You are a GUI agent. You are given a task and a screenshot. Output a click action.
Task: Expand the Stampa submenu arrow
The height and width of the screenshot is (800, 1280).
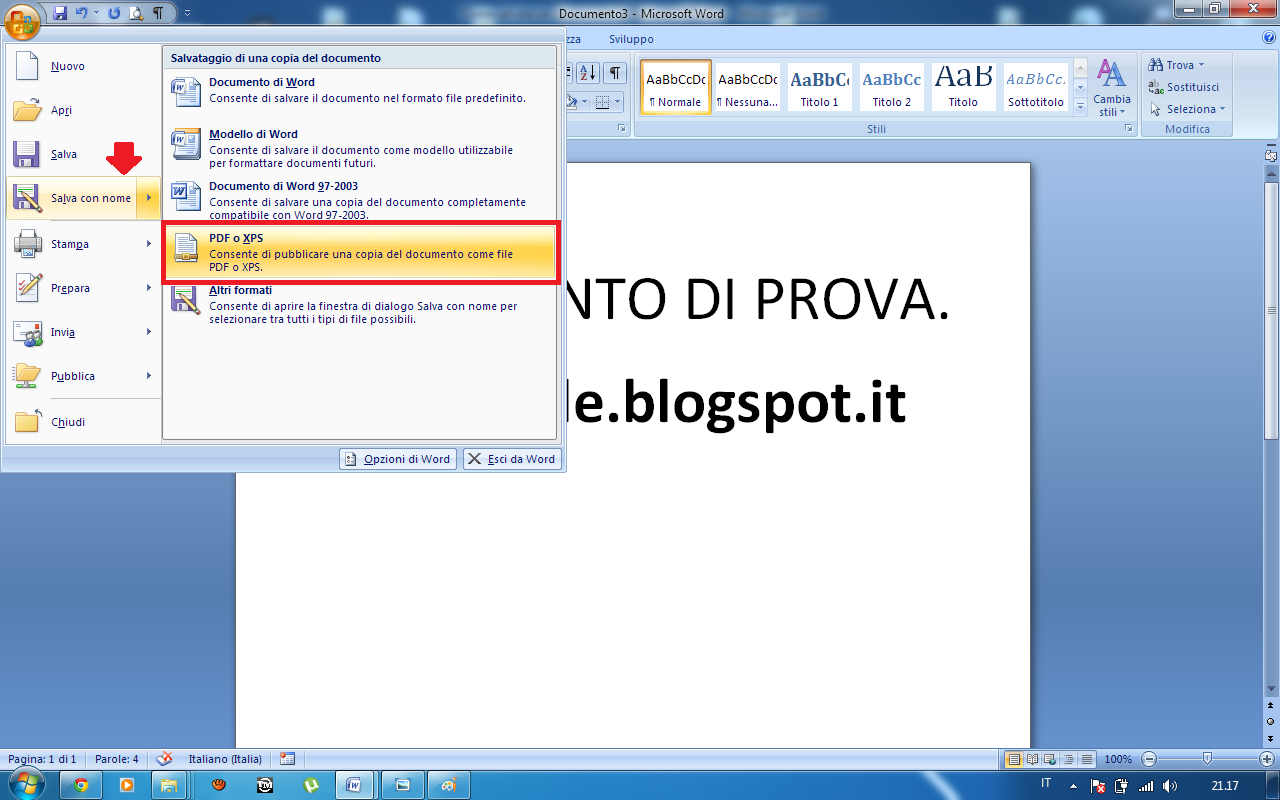pos(148,244)
